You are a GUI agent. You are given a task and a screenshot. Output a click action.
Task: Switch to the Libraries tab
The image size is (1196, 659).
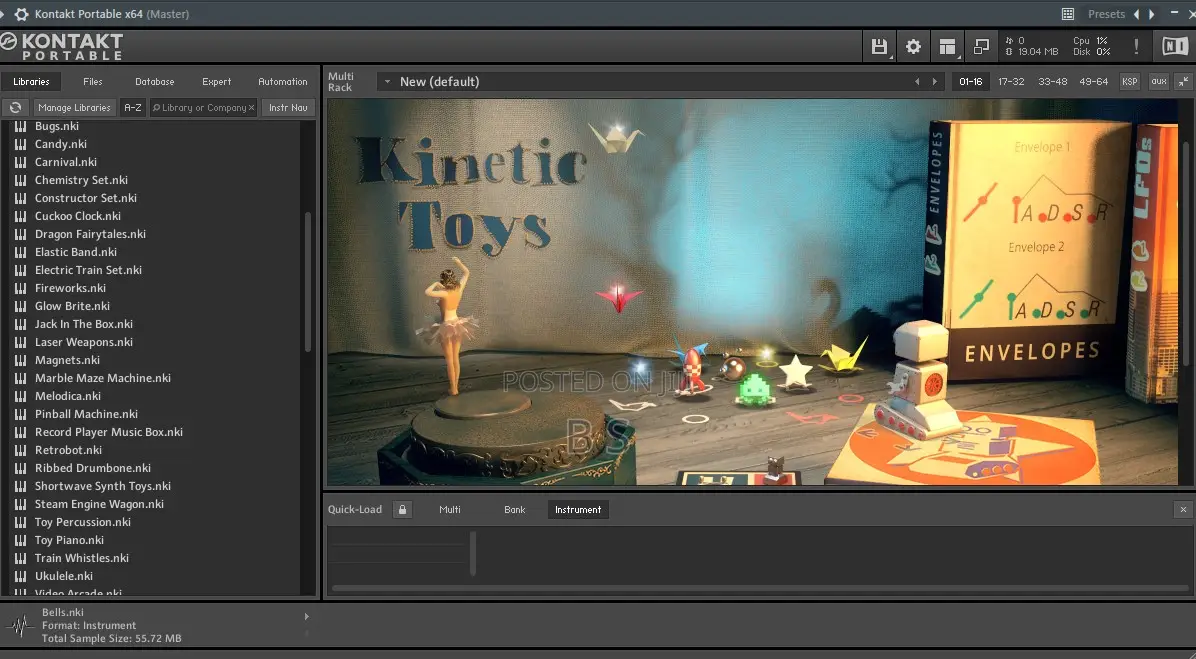(31, 82)
